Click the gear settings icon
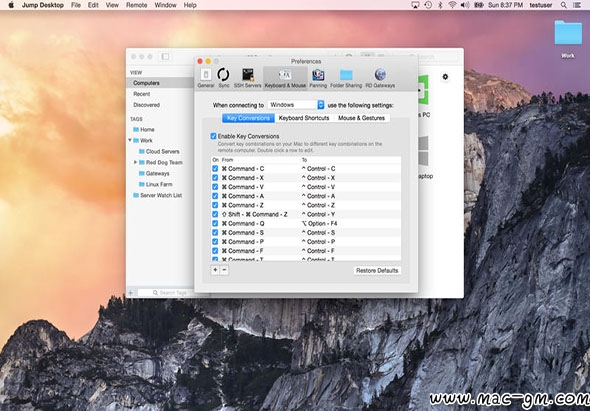This screenshot has height=411, width=590. pyautogui.click(x=445, y=77)
